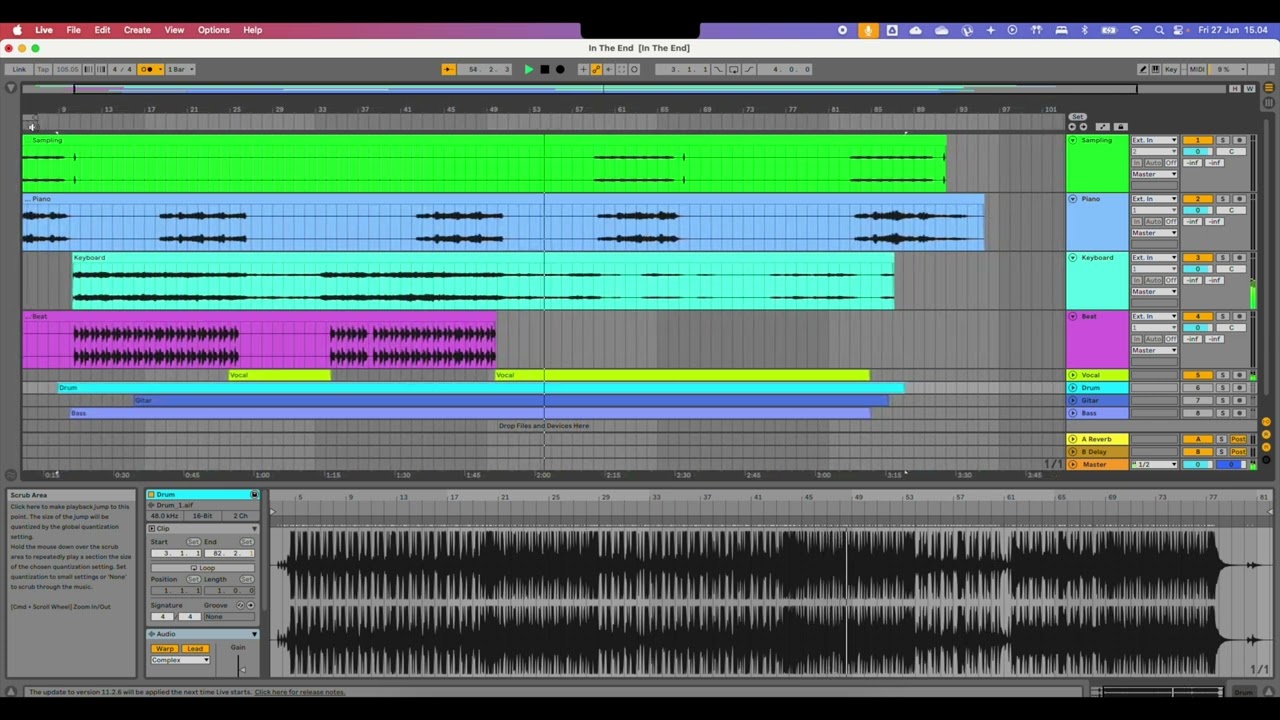Viewport: 1280px width, 720px height.
Task: Stop playback with the Stop button
Action: [x=544, y=69]
